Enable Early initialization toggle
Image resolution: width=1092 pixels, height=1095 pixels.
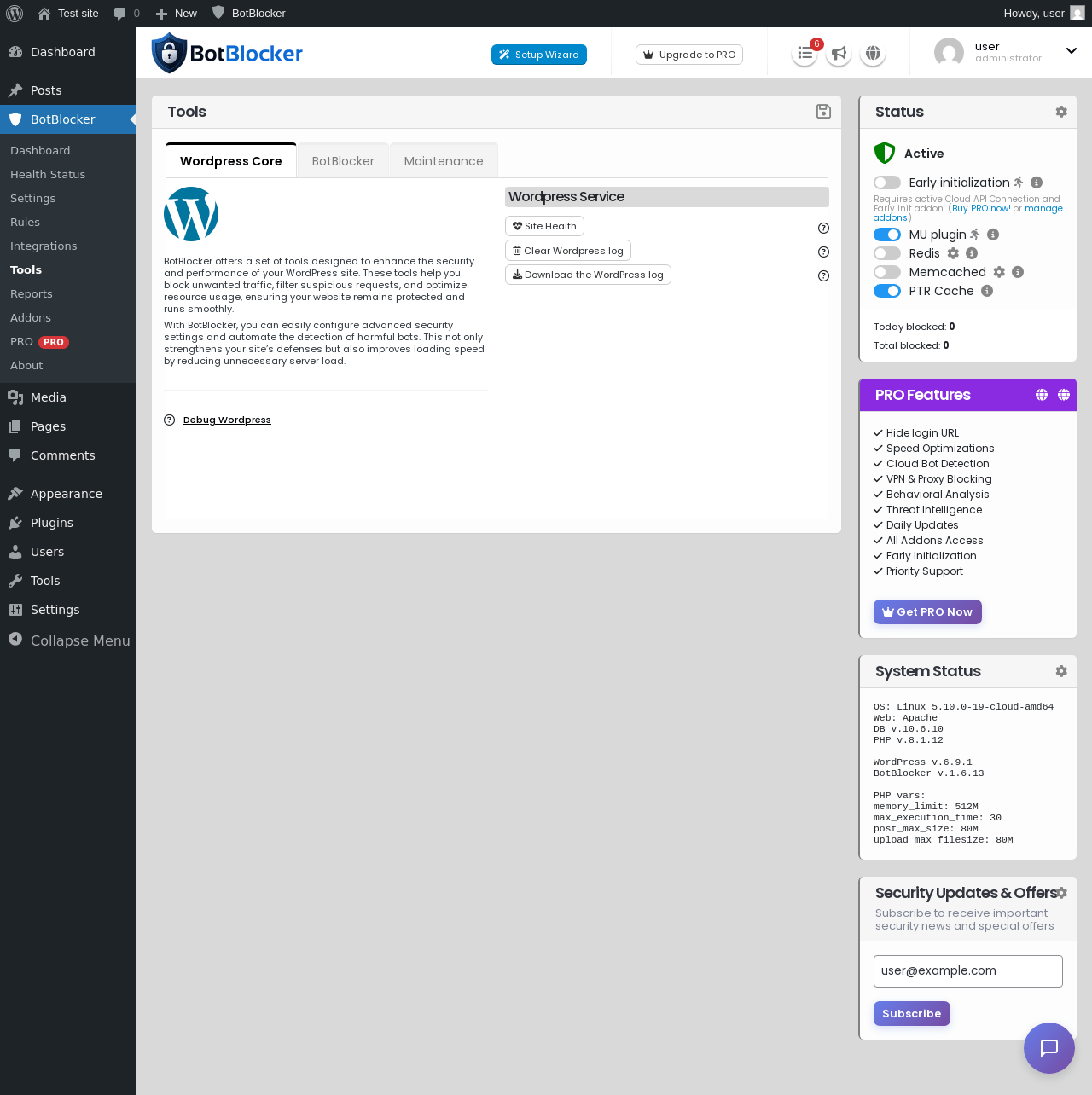[x=887, y=182]
